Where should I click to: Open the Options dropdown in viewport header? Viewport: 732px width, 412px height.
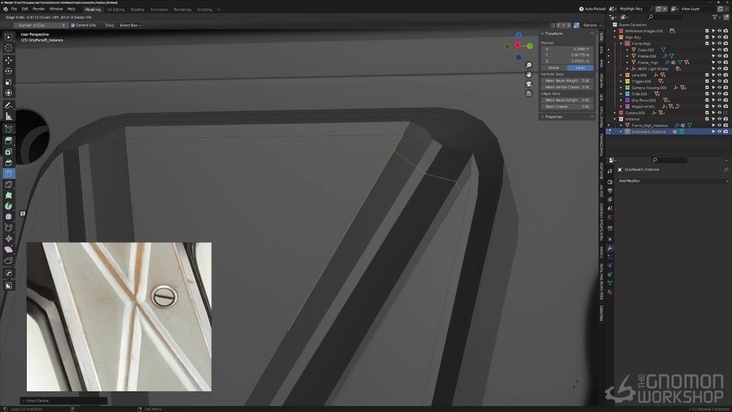tap(591, 25)
